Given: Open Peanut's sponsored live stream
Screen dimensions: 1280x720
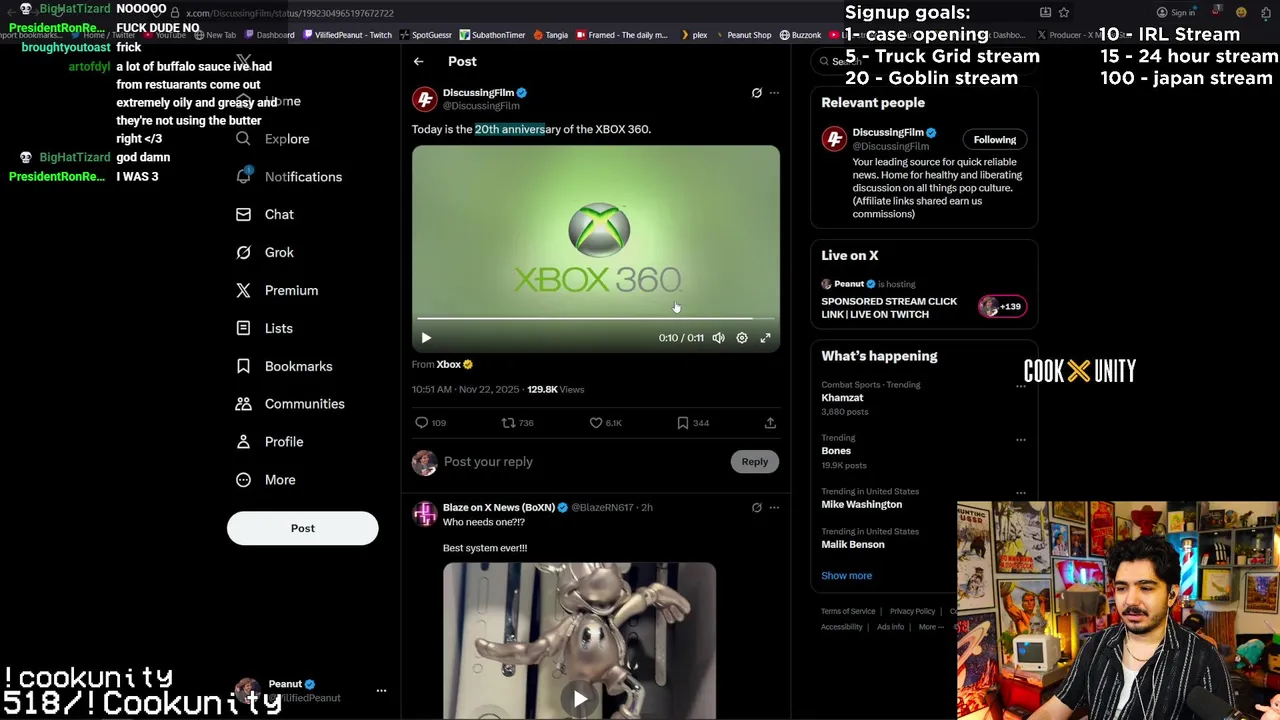Looking at the screenshot, I should 889,308.
